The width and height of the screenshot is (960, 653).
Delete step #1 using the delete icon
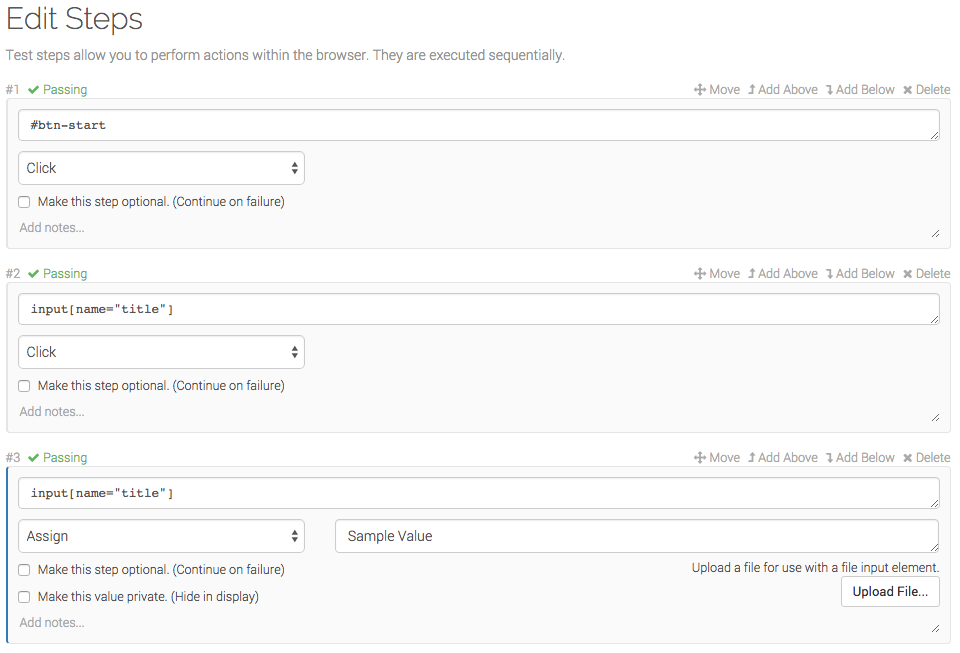click(x=926, y=89)
